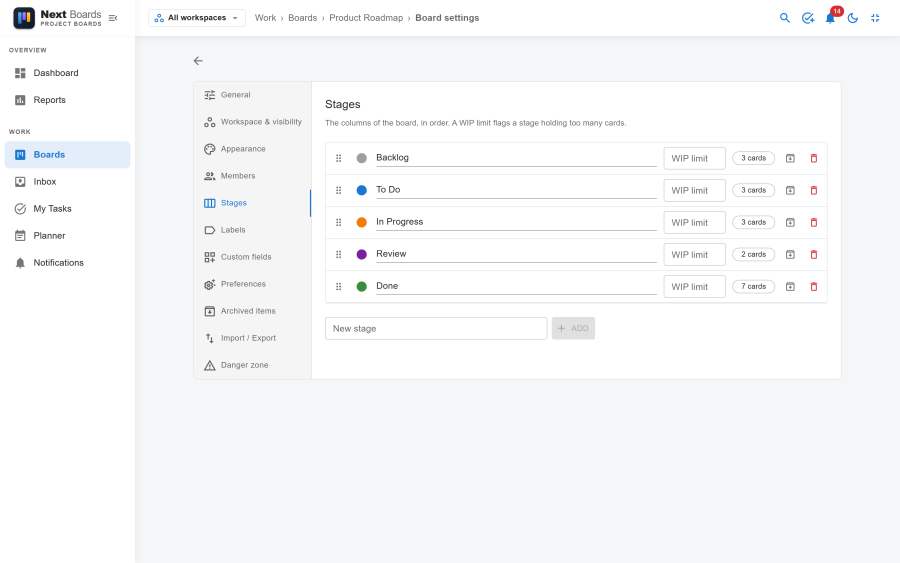Go back using the left arrow
The image size is (900, 563).
point(198,61)
